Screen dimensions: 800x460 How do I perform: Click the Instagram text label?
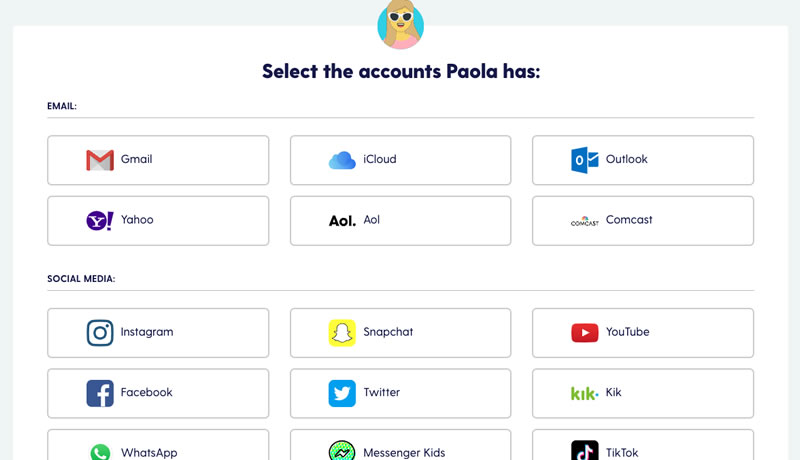pos(147,332)
